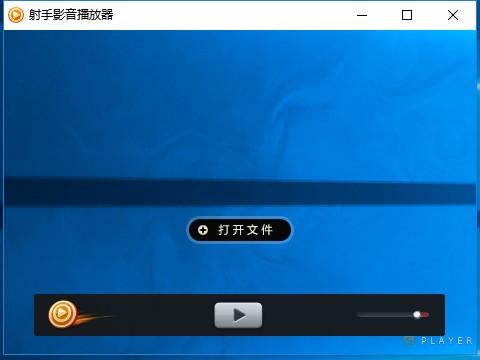Maximize the 射手影音播放器 window

[407, 15]
